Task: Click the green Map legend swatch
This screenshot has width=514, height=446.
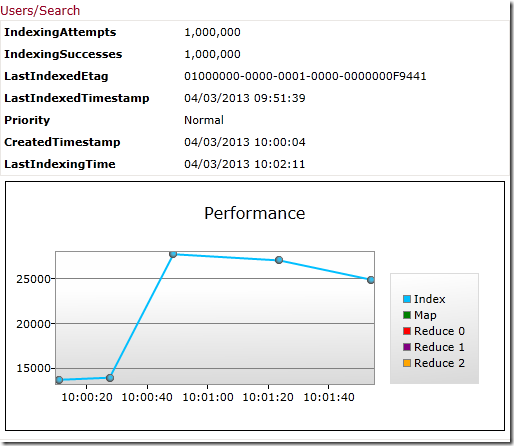Action: [x=407, y=315]
